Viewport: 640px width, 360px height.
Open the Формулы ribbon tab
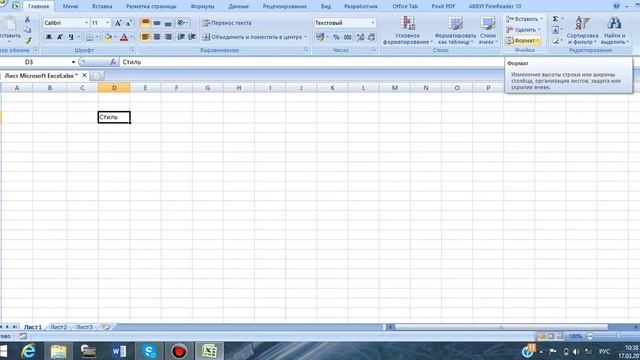[202, 6]
